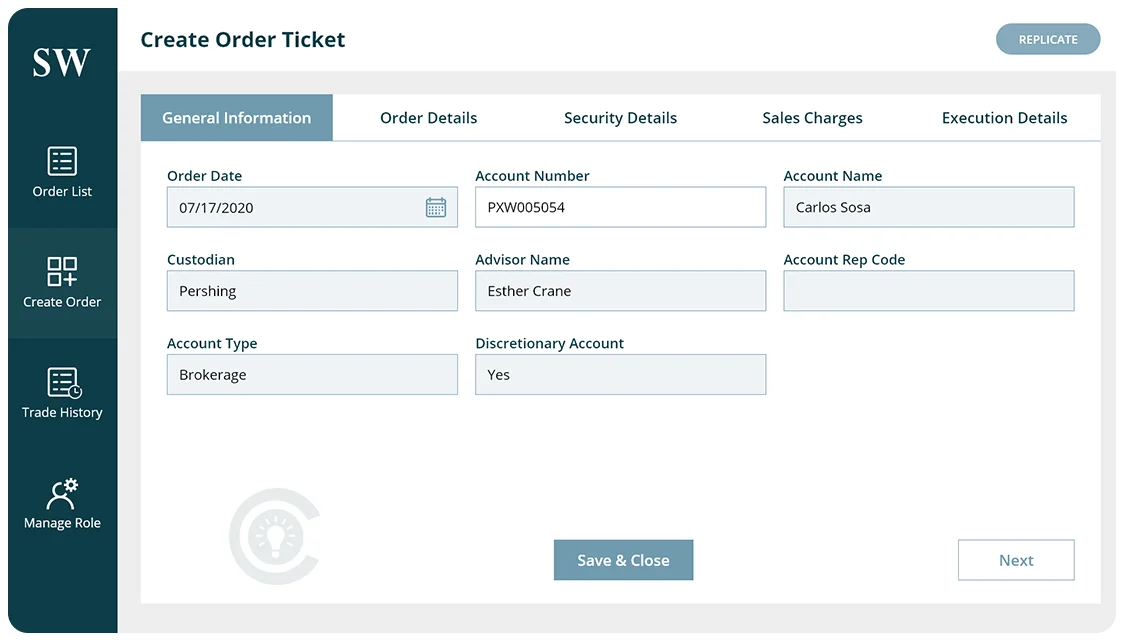The width and height of the screenshot is (1124, 641).
Task: Click the Account Name field showing Carlos Sosa
Action: point(928,207)
